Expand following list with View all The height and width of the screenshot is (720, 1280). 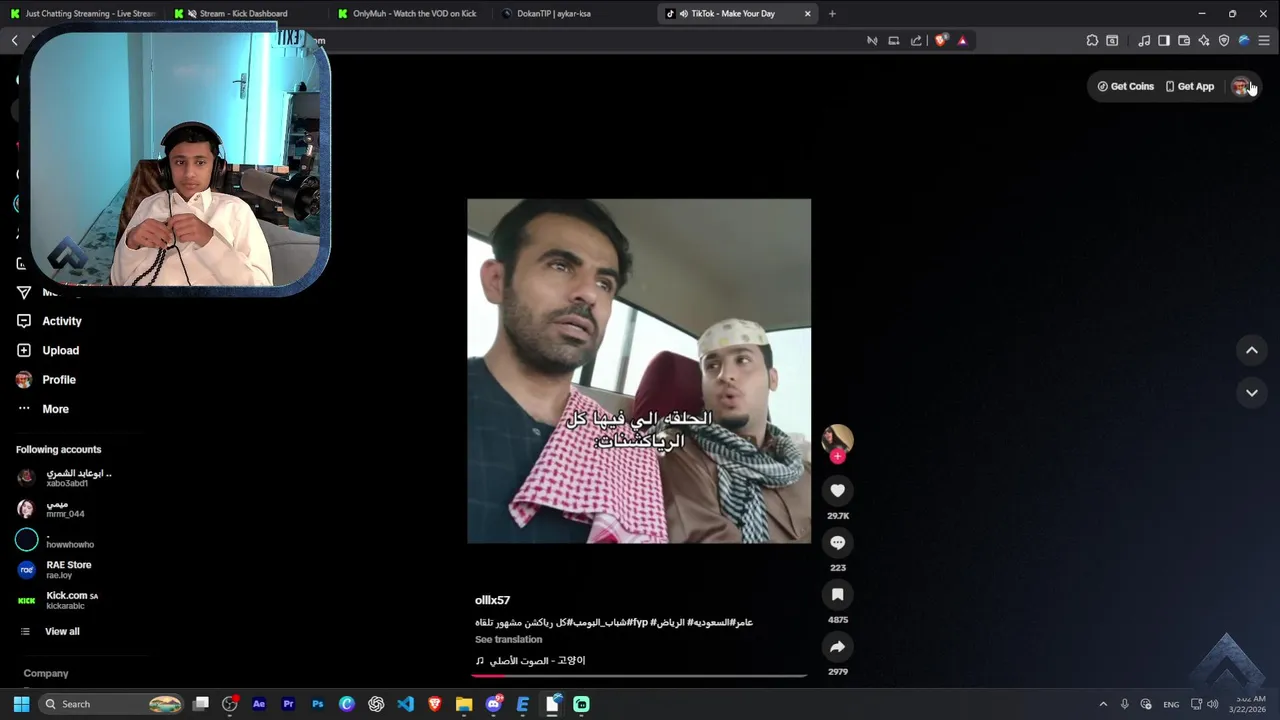tap(50, 631)
